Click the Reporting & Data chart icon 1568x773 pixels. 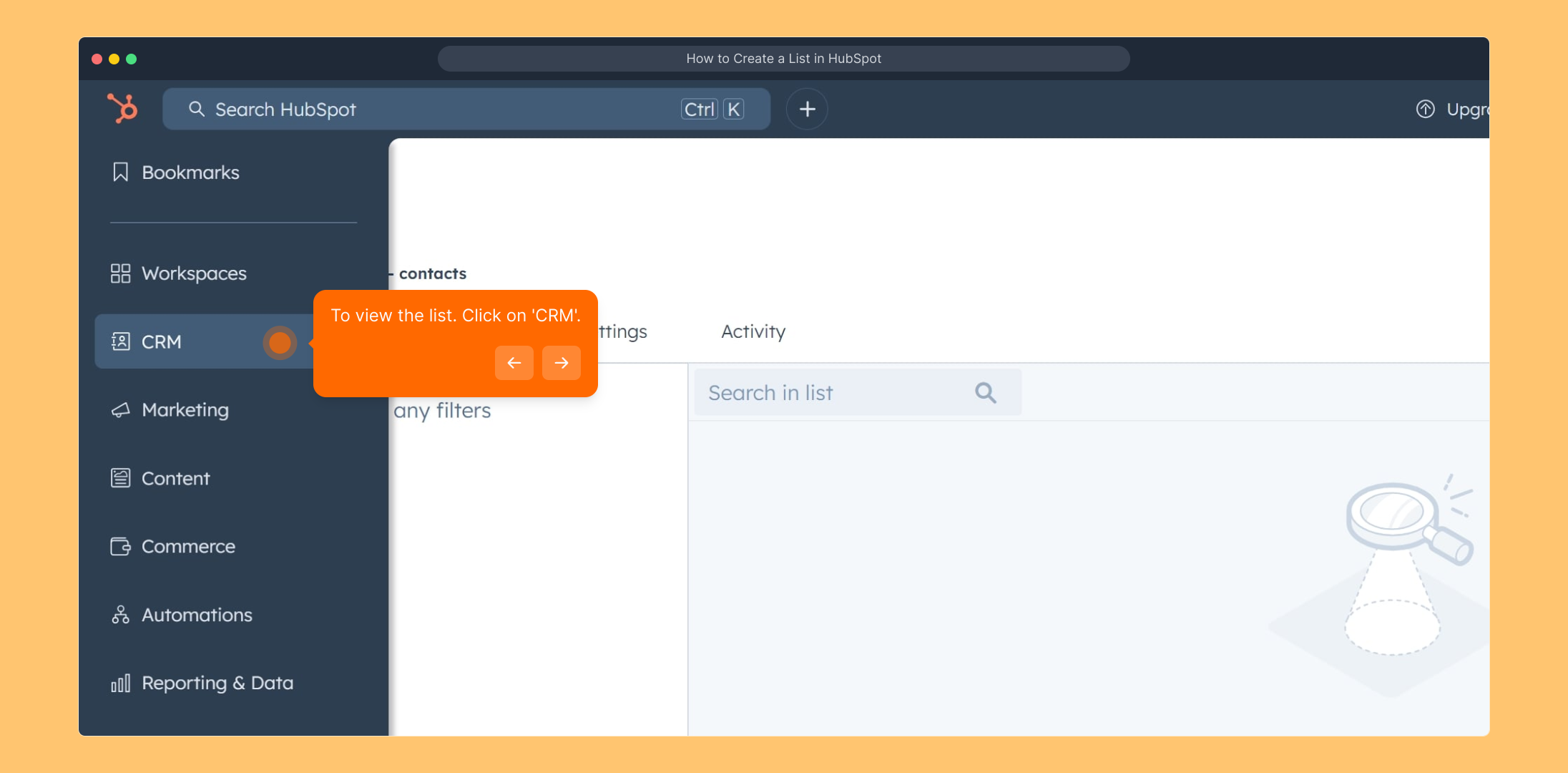(x=120, y=684)
